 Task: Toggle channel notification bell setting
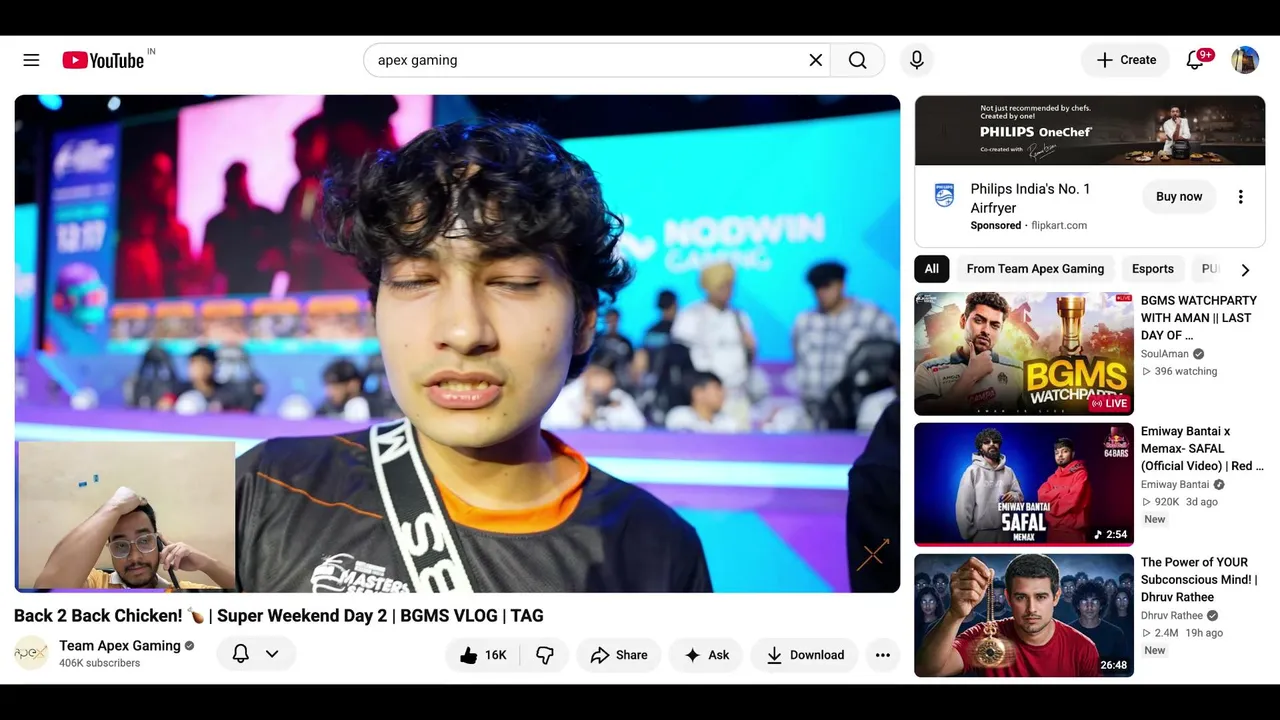240,654
